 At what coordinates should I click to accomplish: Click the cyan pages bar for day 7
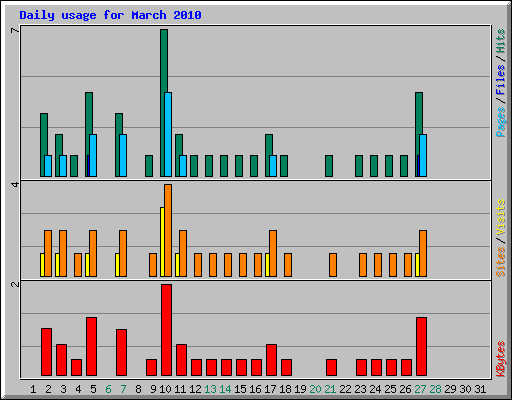(x=123, y=156)
